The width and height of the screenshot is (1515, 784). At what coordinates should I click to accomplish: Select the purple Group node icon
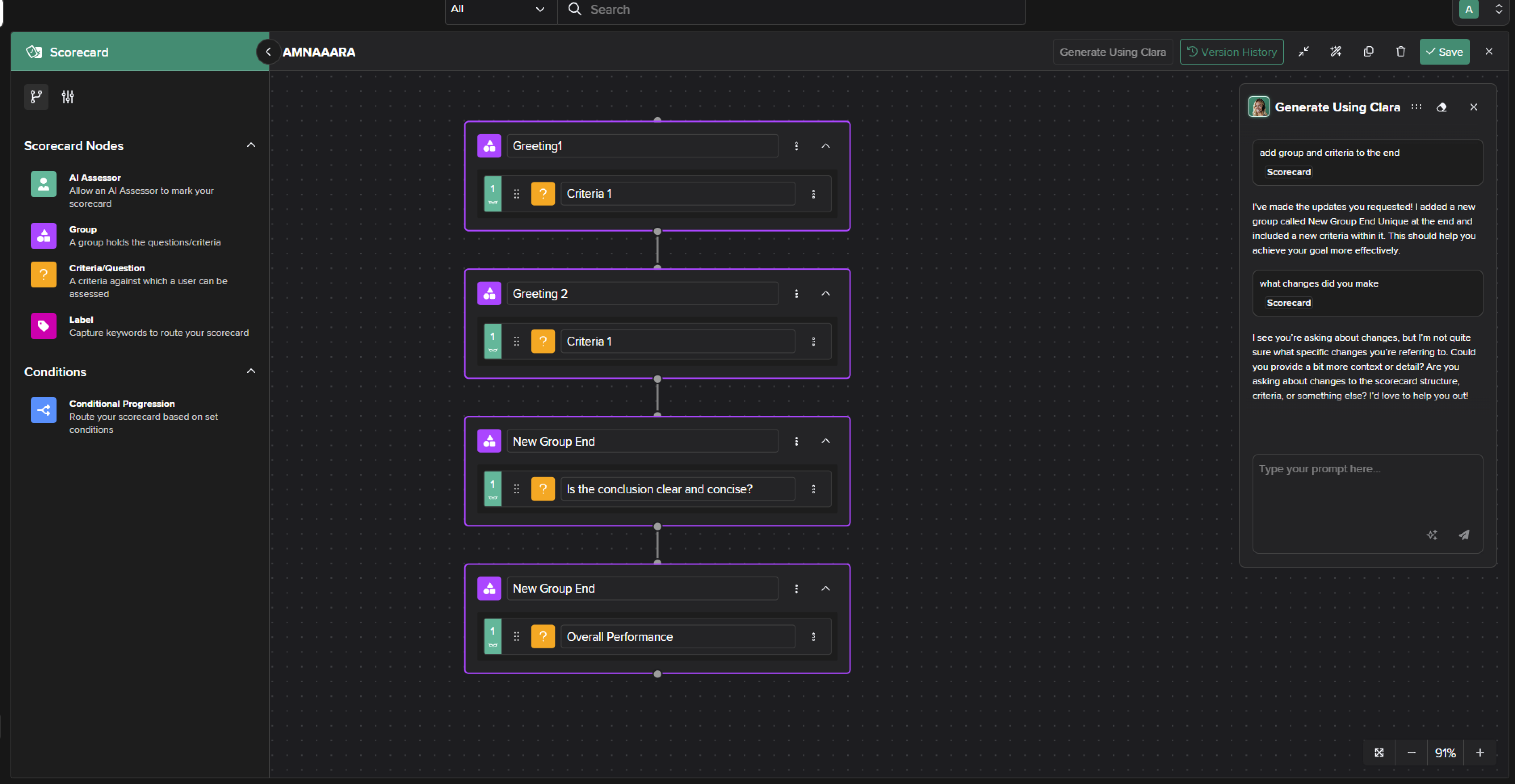(x=44, y=236)
